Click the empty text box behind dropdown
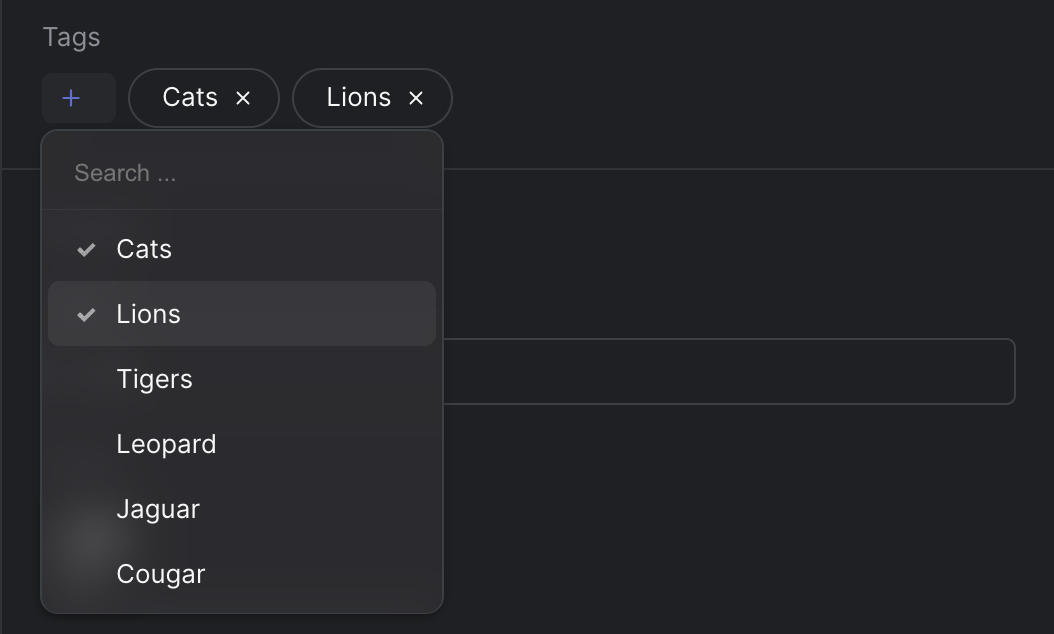Screen dimensions: 1054x634 point(729,372)
